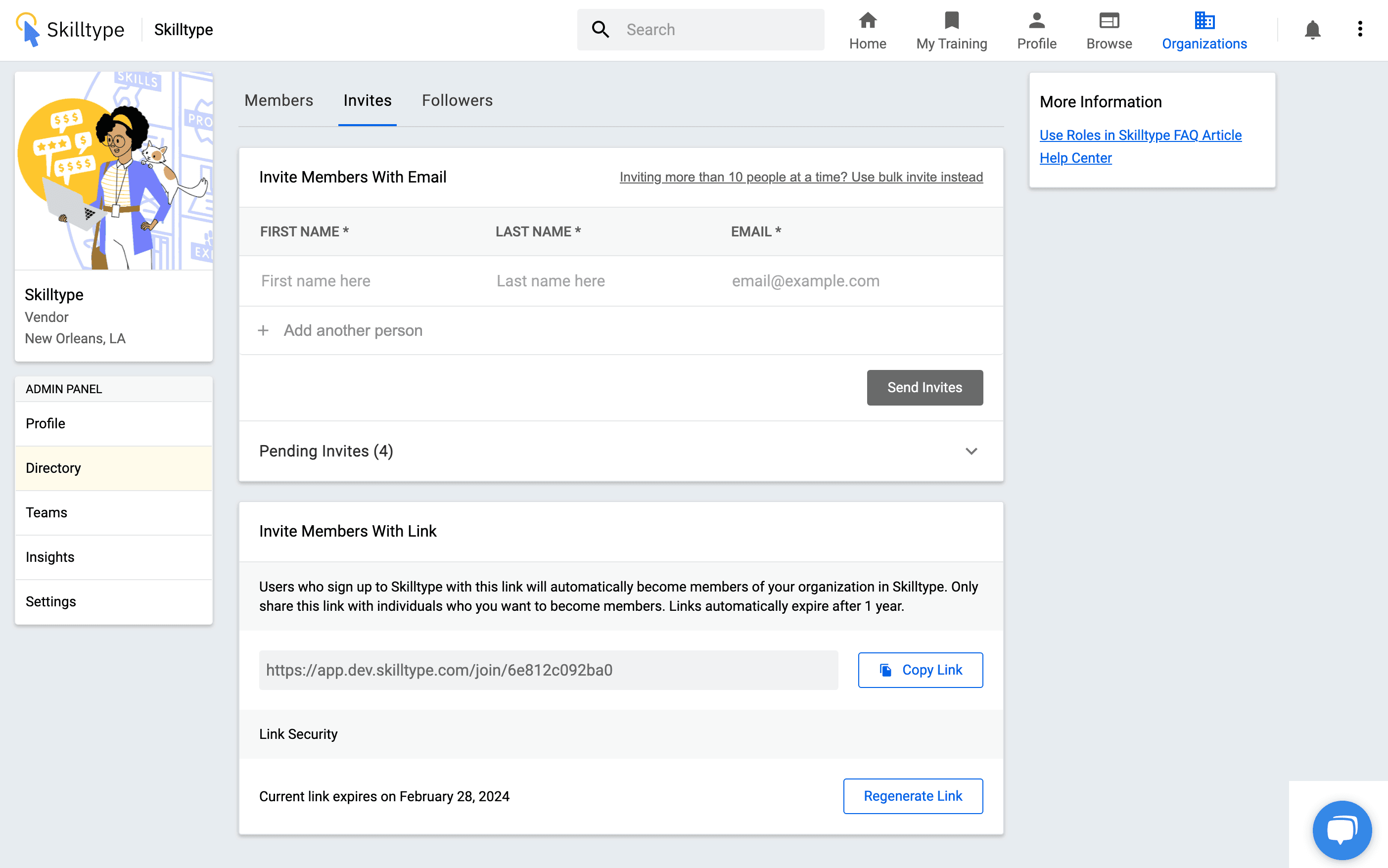Select the Organizations building icon
The width and height of the screenshot is (1388, 868).
click(x=1203, y=21)
